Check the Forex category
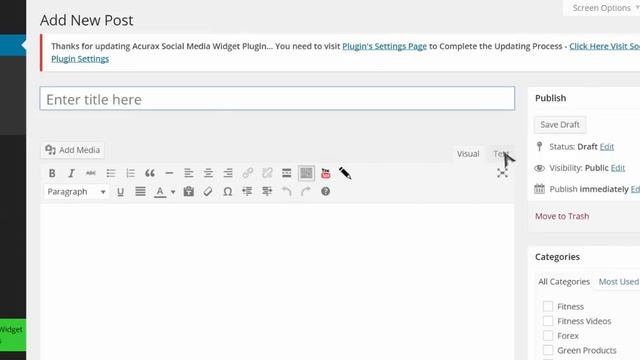The width and height of the screenshot is (640, 360). click(x=548, y=336)
